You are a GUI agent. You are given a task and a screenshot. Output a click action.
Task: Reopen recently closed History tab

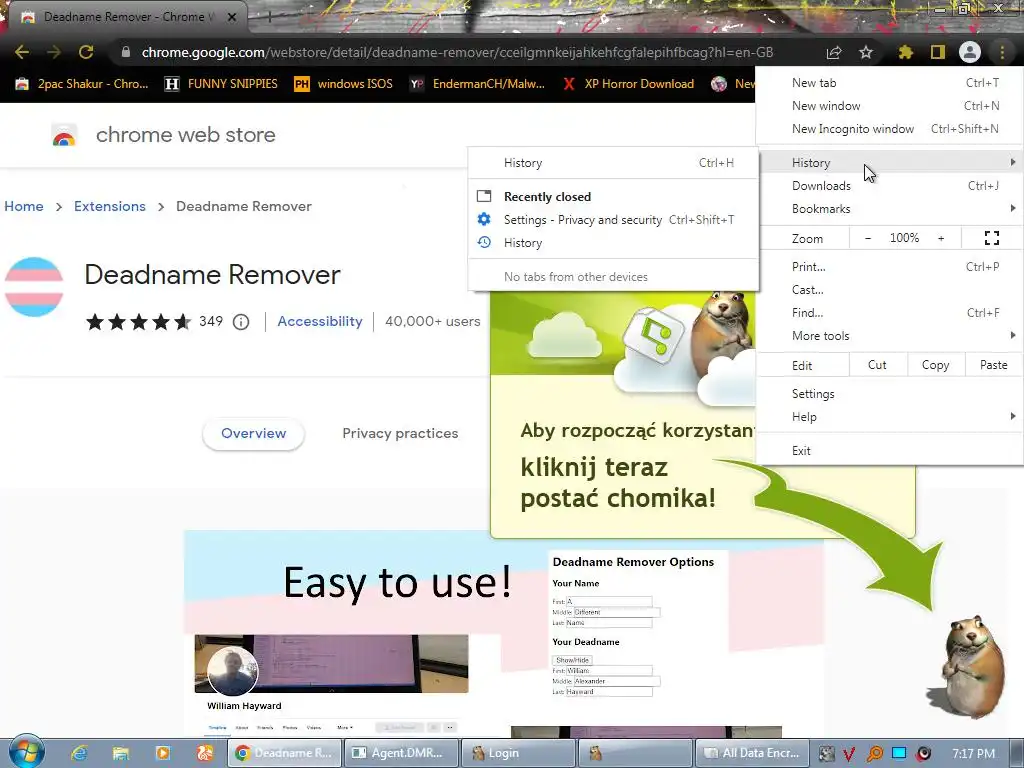[x=613, y=243]
